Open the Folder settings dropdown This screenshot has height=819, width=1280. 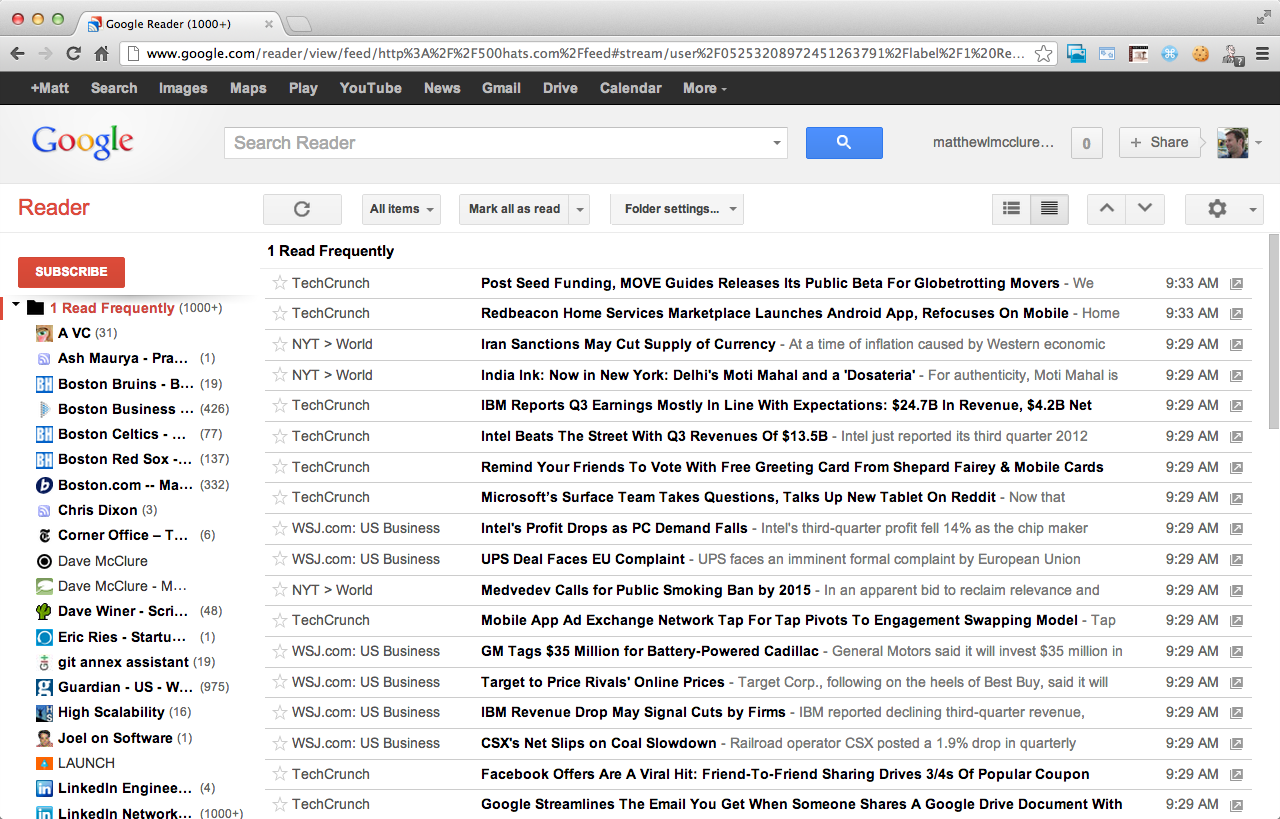(677, 209)
